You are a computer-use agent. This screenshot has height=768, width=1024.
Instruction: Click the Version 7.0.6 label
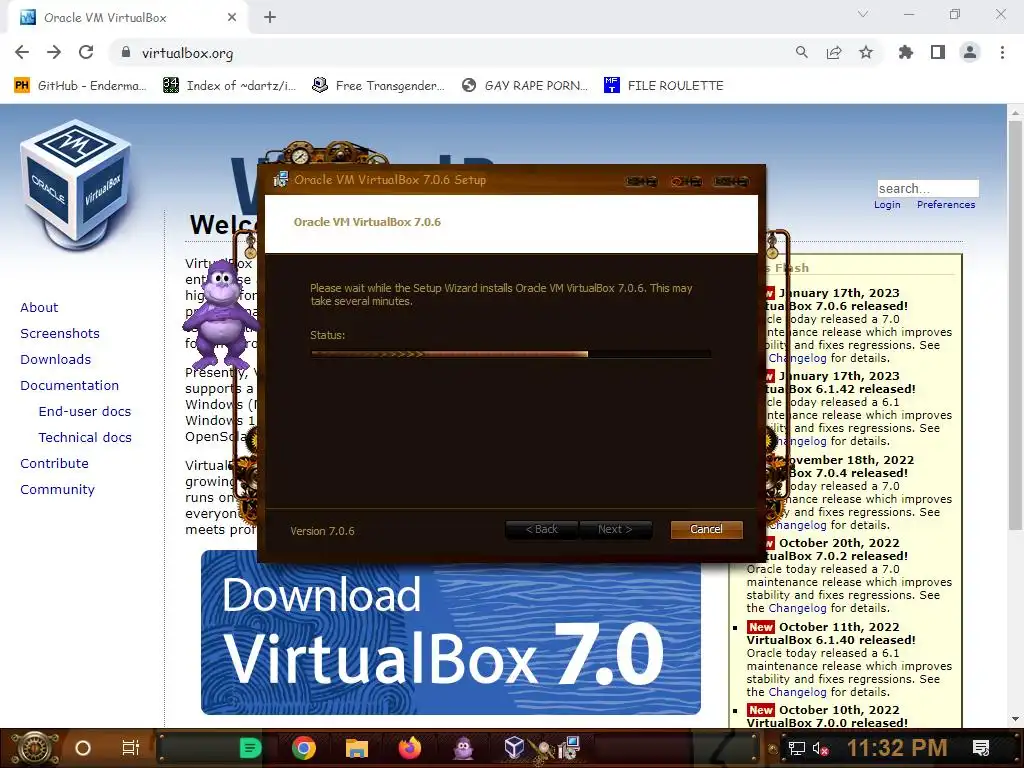coord(323,532)
